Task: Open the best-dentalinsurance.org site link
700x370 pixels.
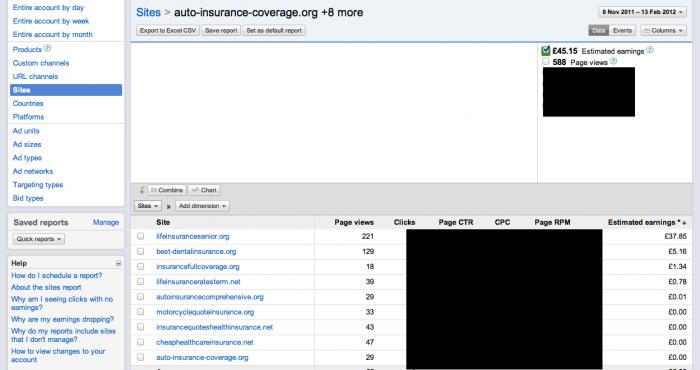Action: (196, 251)
